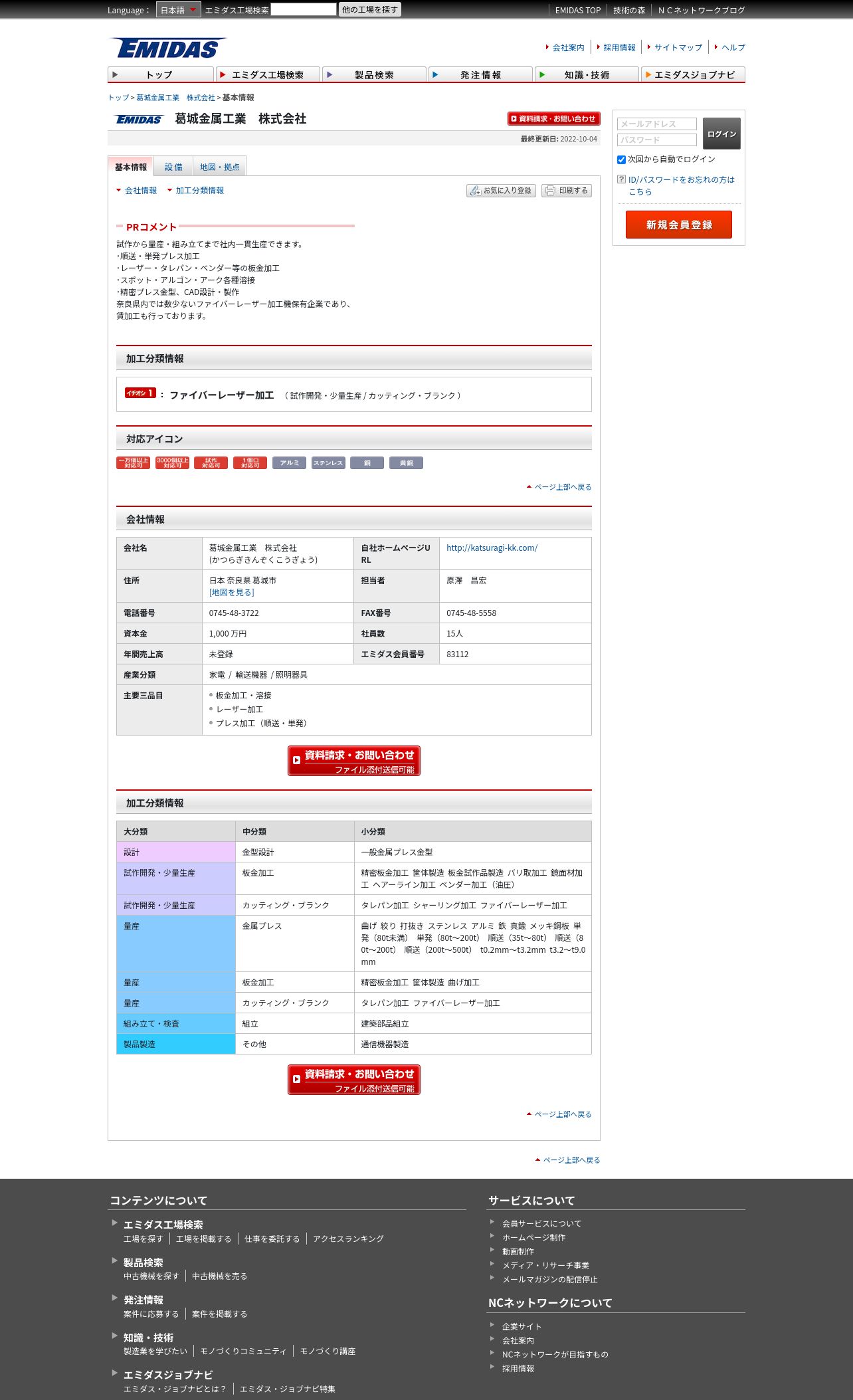Viewport: 853px width, 1400px height.
Task: Click 1個口対応可 icon
Action: pyautogui.click(x=250, y=463)
